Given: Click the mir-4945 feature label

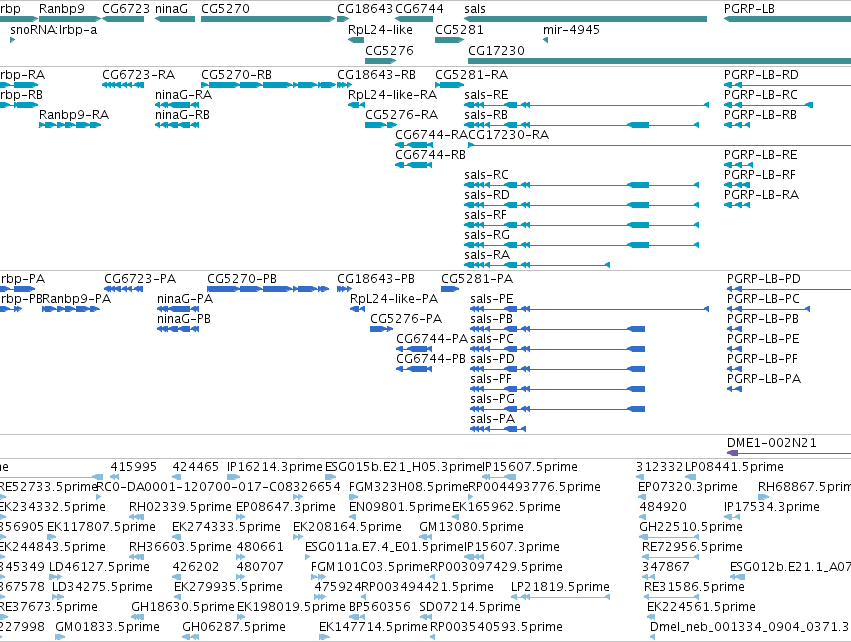Looking at the screenshot, I should point(571,30).
